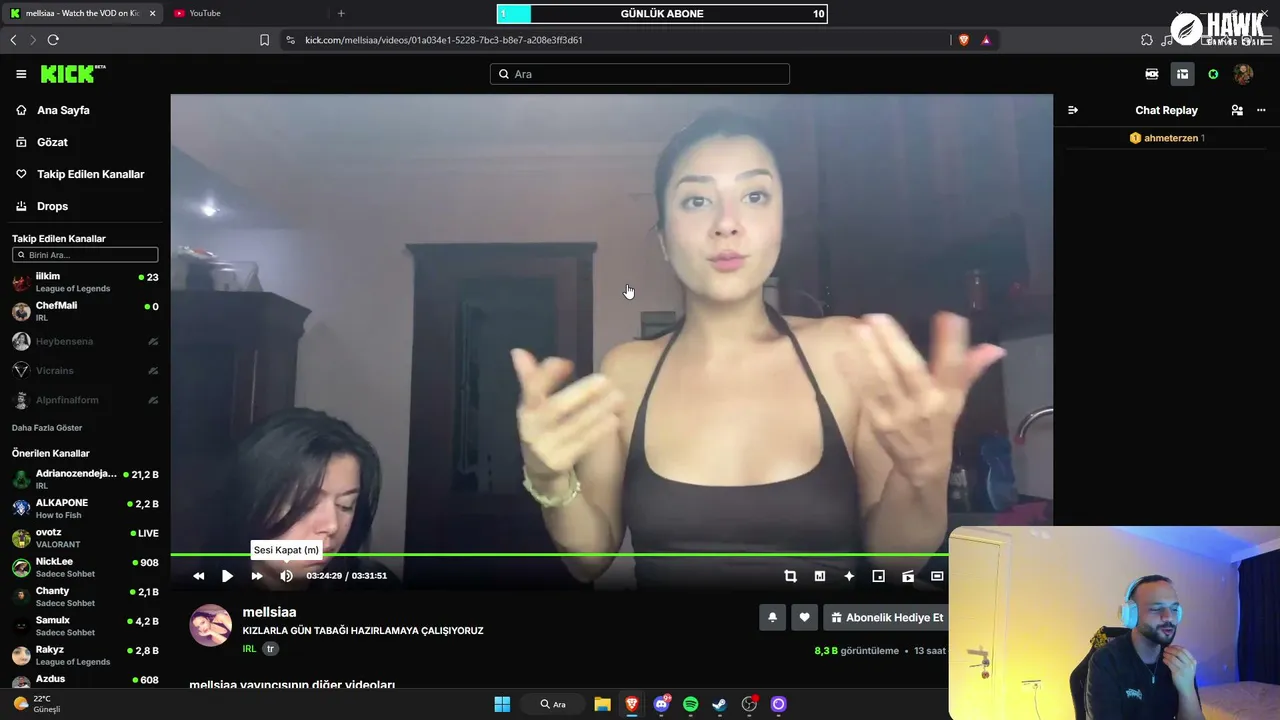Viewport: 1280px width, 720px height.
Task: Open NickLee recommended channel
Action: (85, 567)
